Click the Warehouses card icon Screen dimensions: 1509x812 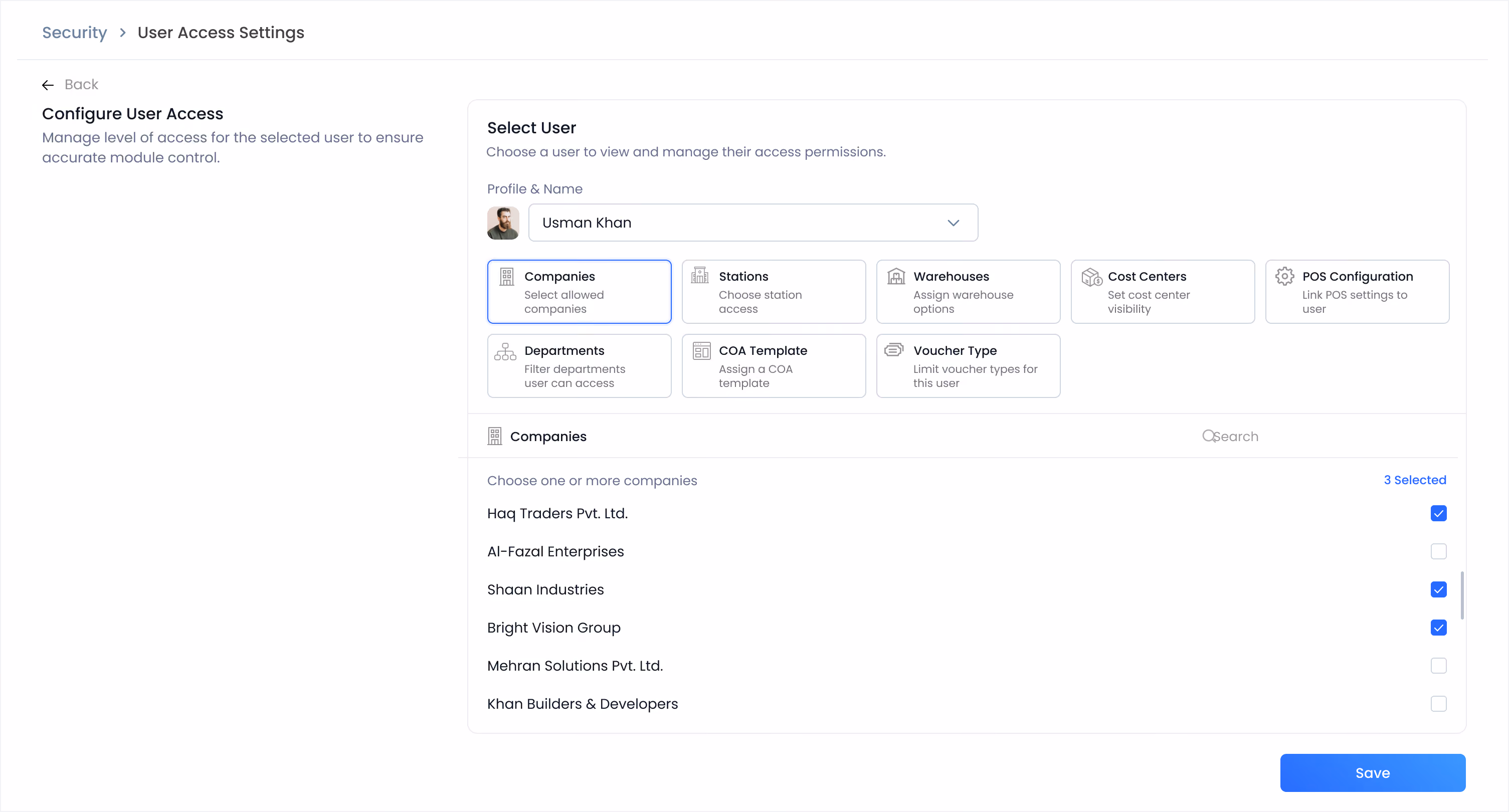click(896, 276)
